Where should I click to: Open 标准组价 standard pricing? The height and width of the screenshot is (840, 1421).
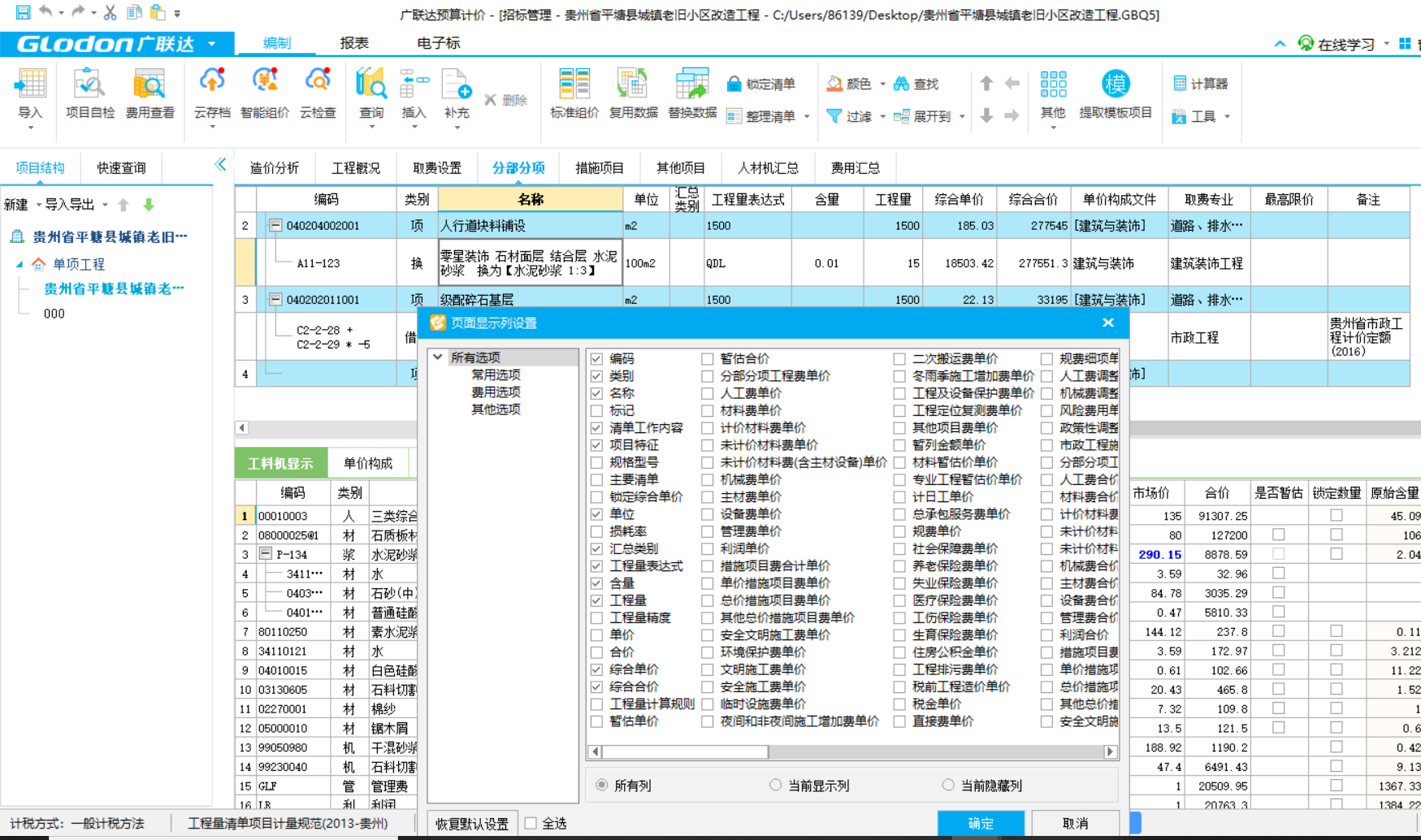(x=574, y=95)
